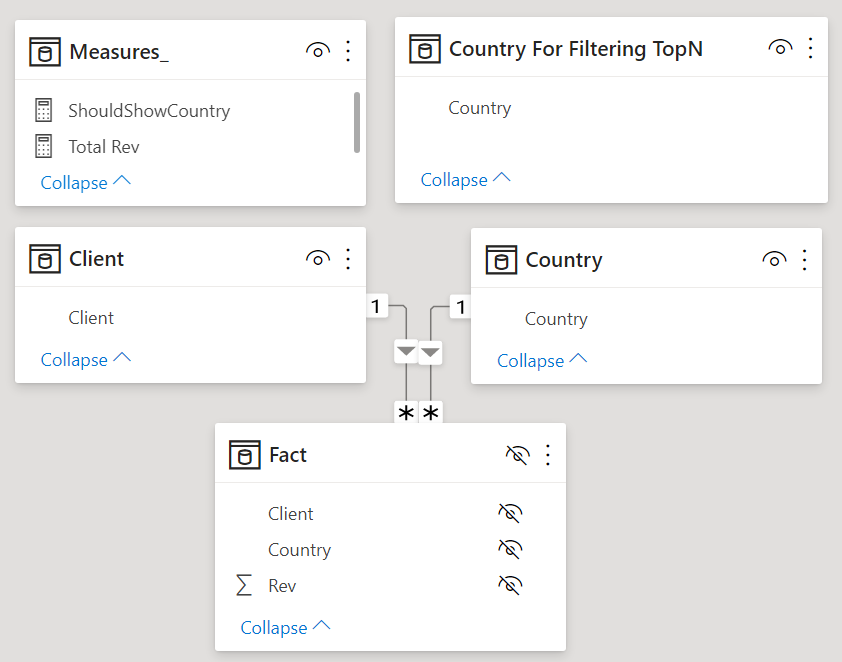Select the Country-to-Fact relationship filter arrow
Image resolution: width=842 pixels, height=662 pixels.
tap(430, 353)
